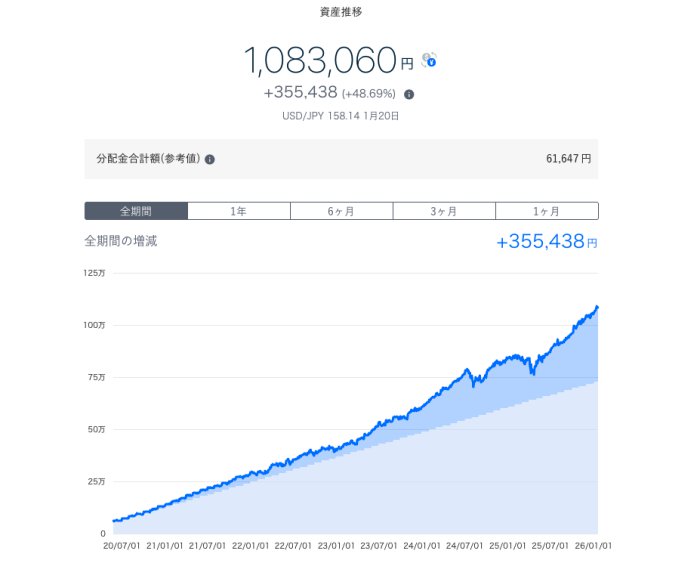Choose the 1ヶ月 period tab
Image resolution: width=700 pixels, height=563 pixels.
click(x=547, y=211)
